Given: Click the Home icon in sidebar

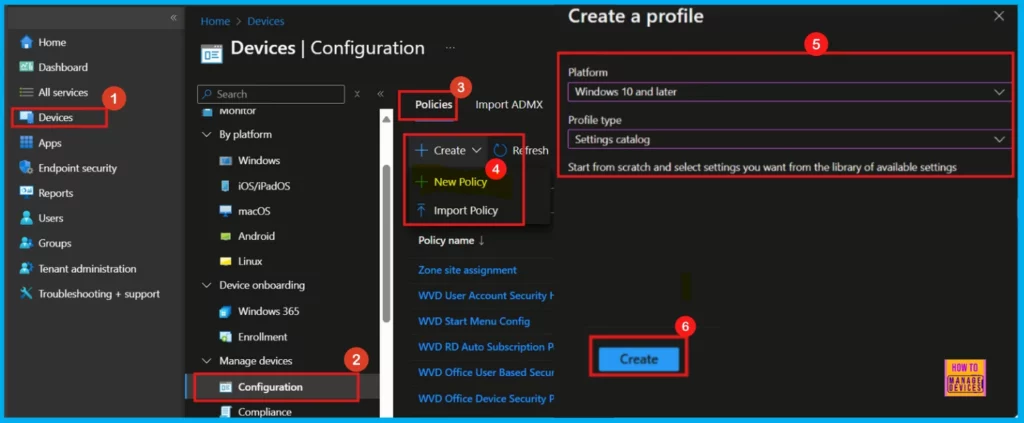Looking at the screenshot, I should pyautogui.click(x=26, y=42).
